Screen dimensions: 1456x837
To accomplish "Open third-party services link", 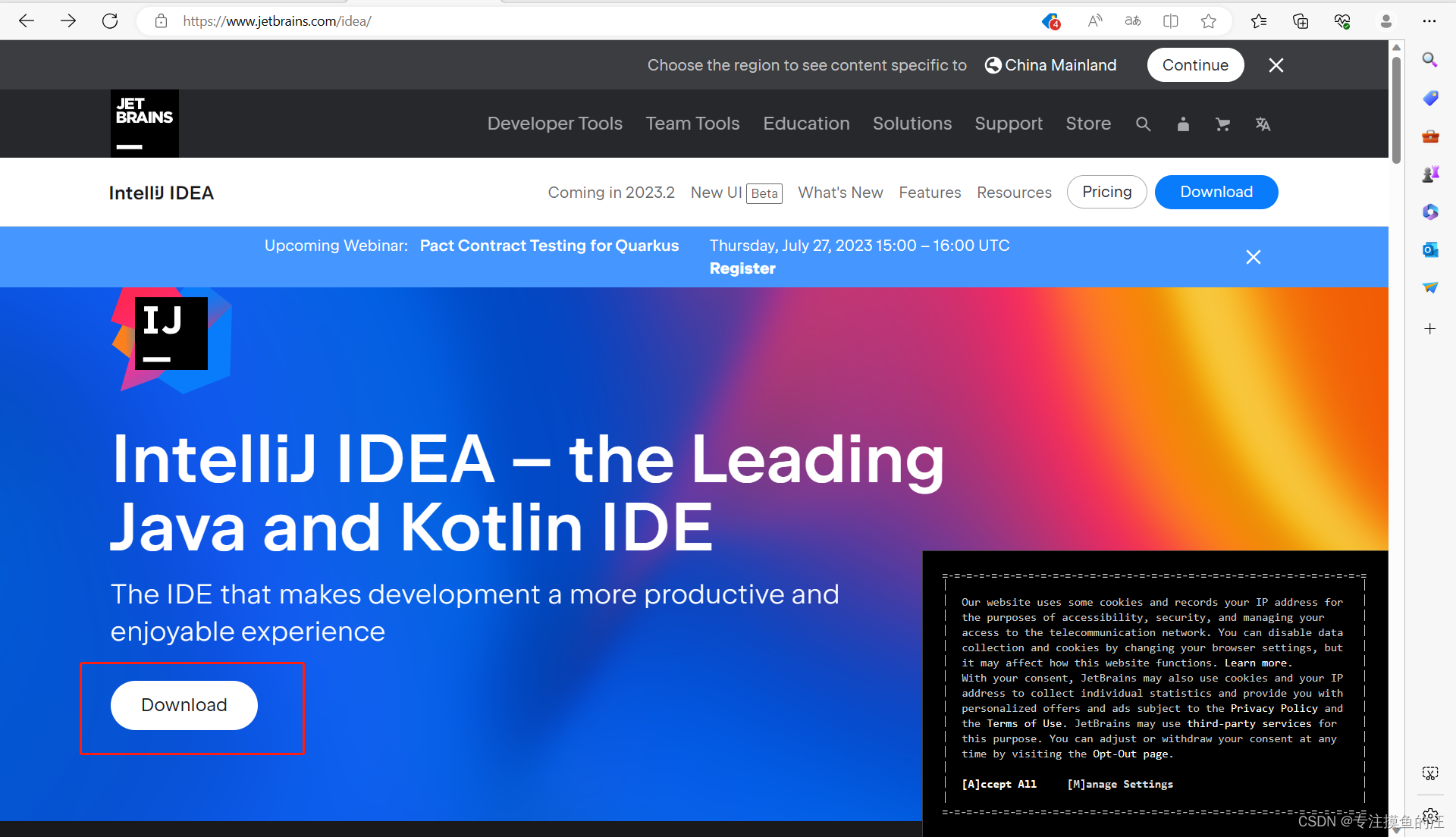I will tap(1249, 723).
